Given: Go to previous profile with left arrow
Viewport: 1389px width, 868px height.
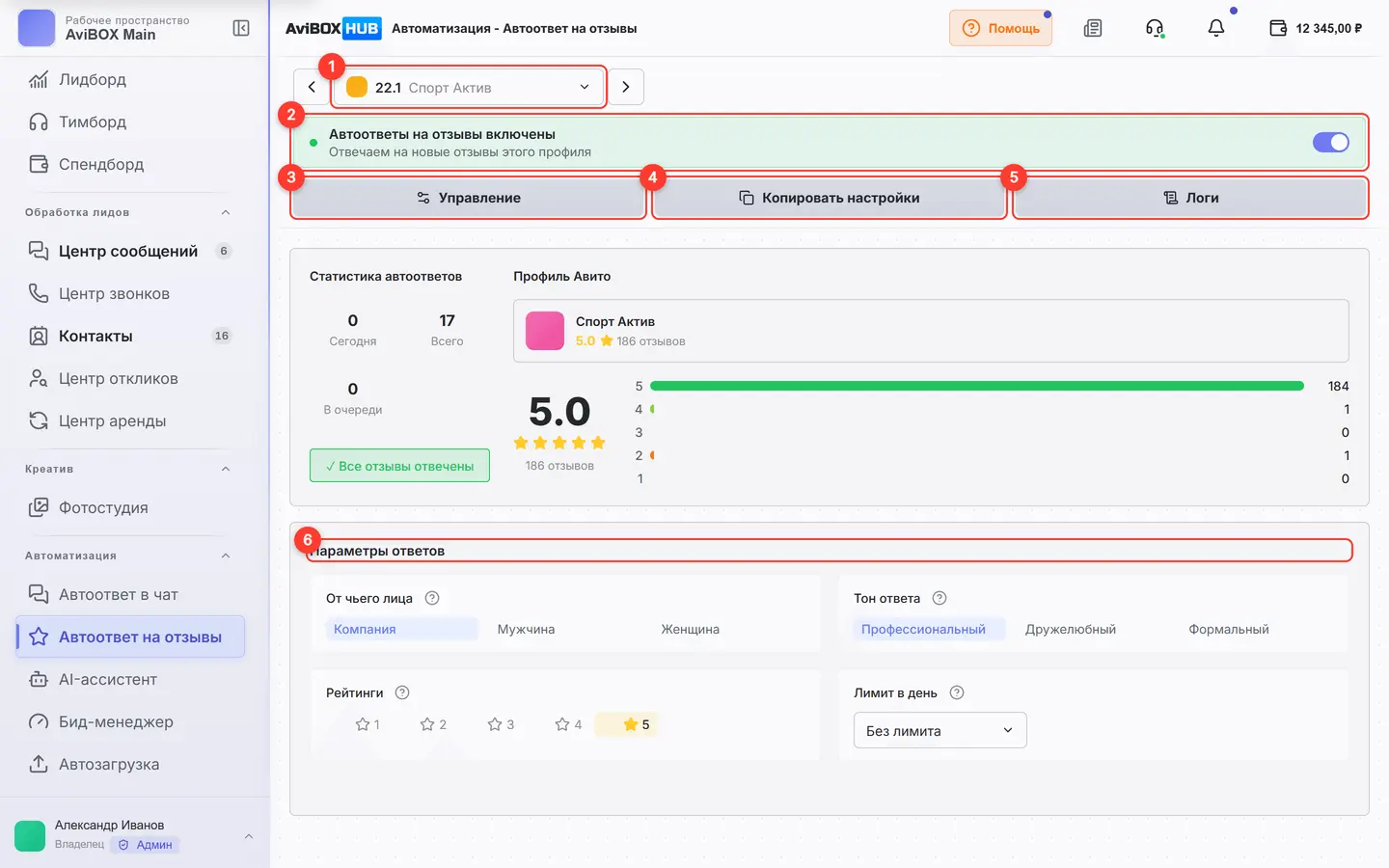Looking at the screenshot, I should tap(312, 87).
